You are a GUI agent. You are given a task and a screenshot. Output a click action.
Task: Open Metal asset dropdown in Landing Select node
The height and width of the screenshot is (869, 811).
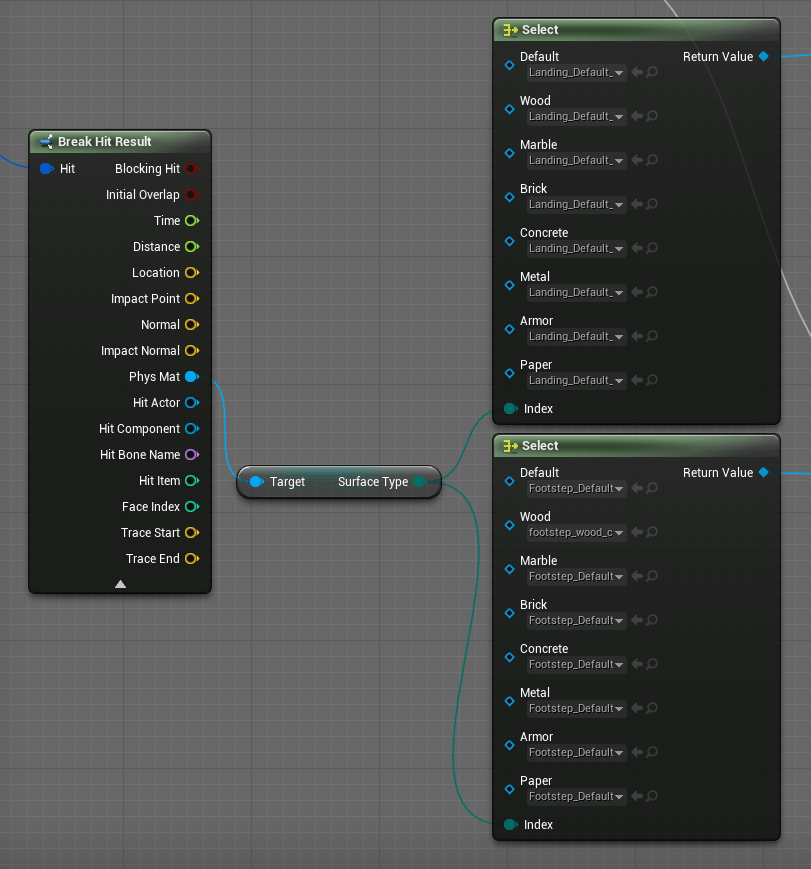point(577,292)
